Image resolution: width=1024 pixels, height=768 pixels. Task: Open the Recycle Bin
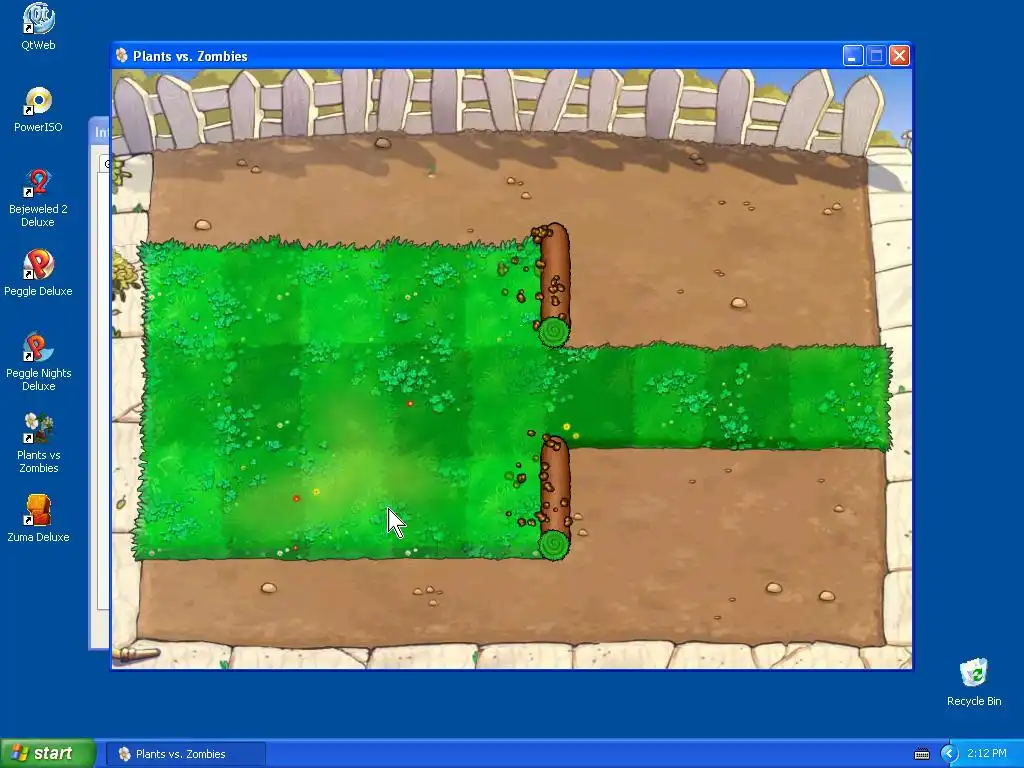click(974, 682)
